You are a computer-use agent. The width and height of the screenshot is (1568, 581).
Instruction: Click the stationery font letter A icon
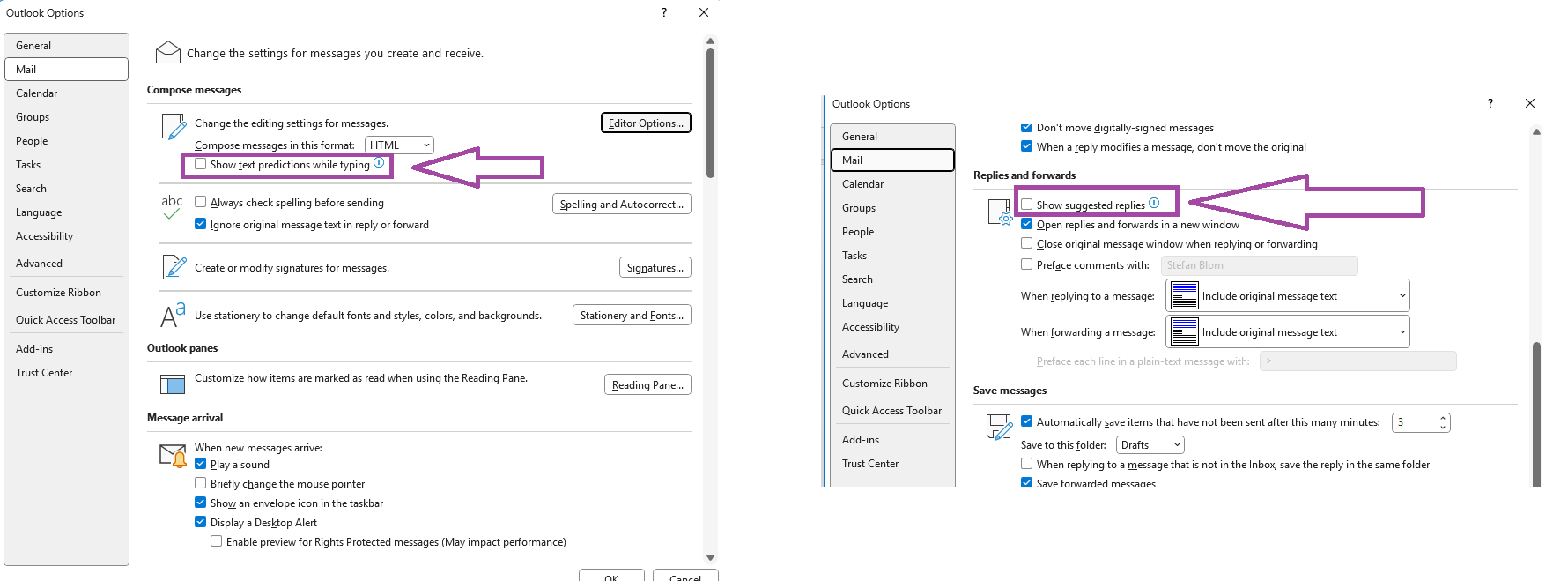[x=173, y=315]
